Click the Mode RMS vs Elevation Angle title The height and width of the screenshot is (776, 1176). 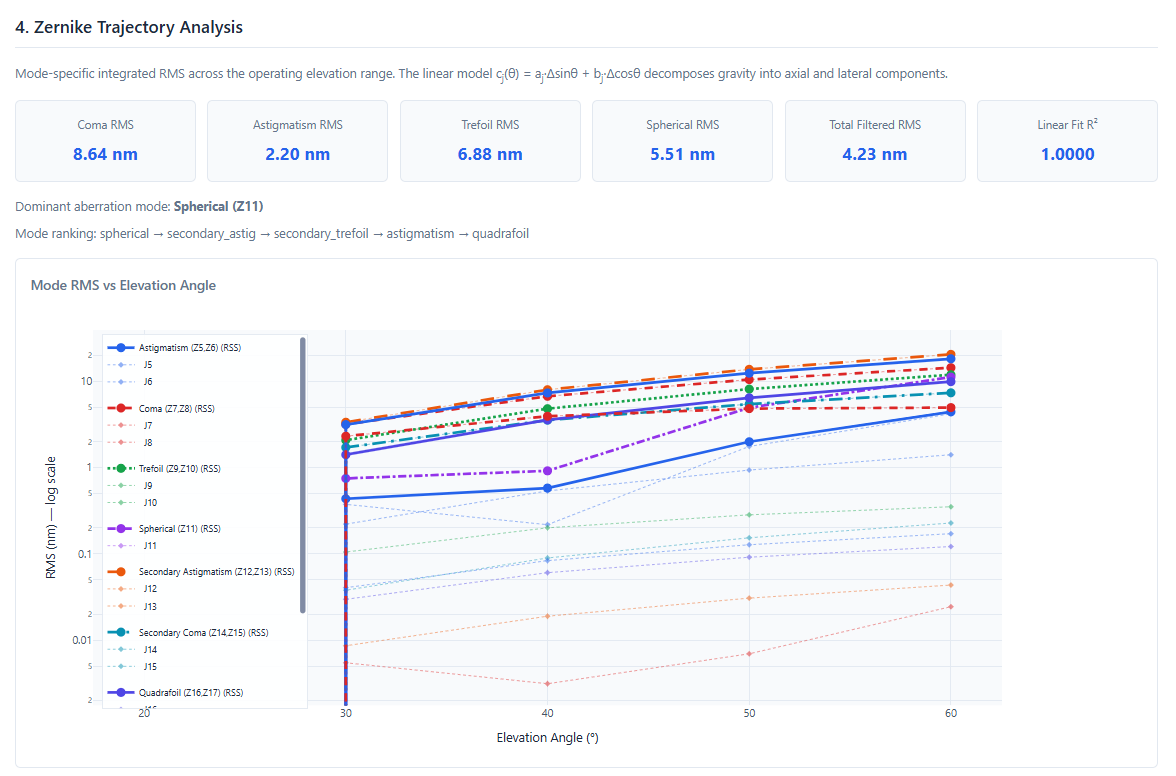coord(123,285)
